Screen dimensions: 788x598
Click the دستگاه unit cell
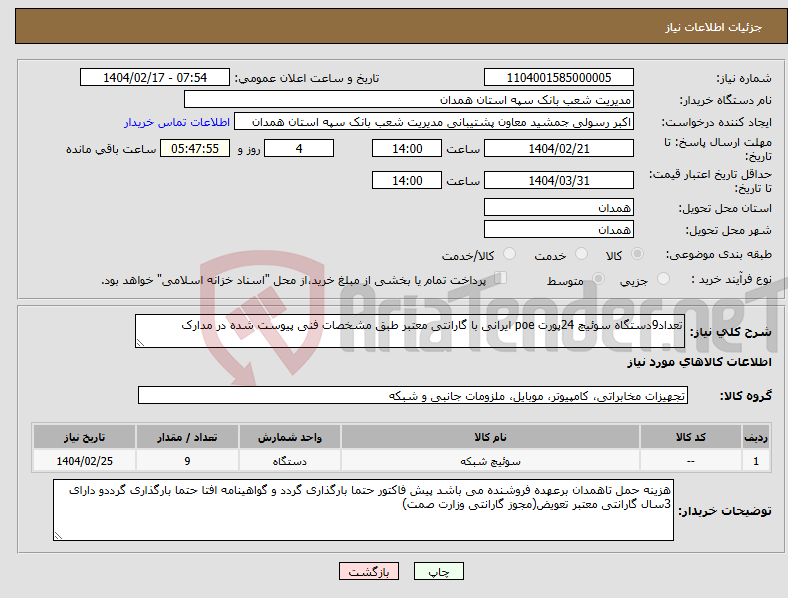[x=289, y=461]
